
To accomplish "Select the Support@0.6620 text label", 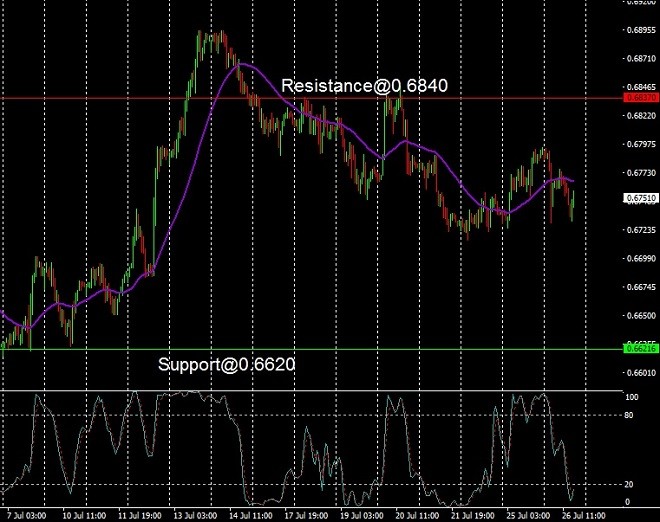I will pyautogui.click(x=227, y=365).
